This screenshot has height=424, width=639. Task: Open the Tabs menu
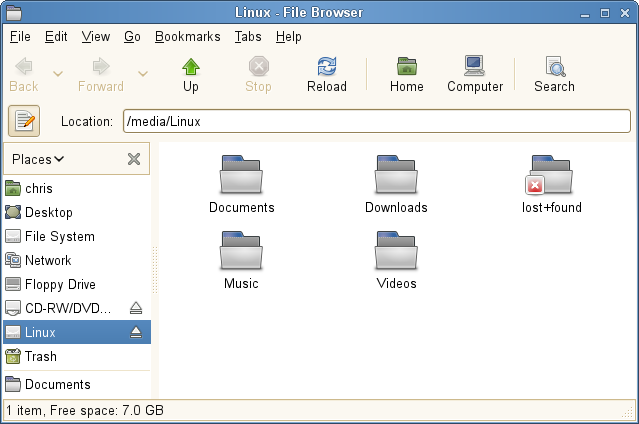248,37
